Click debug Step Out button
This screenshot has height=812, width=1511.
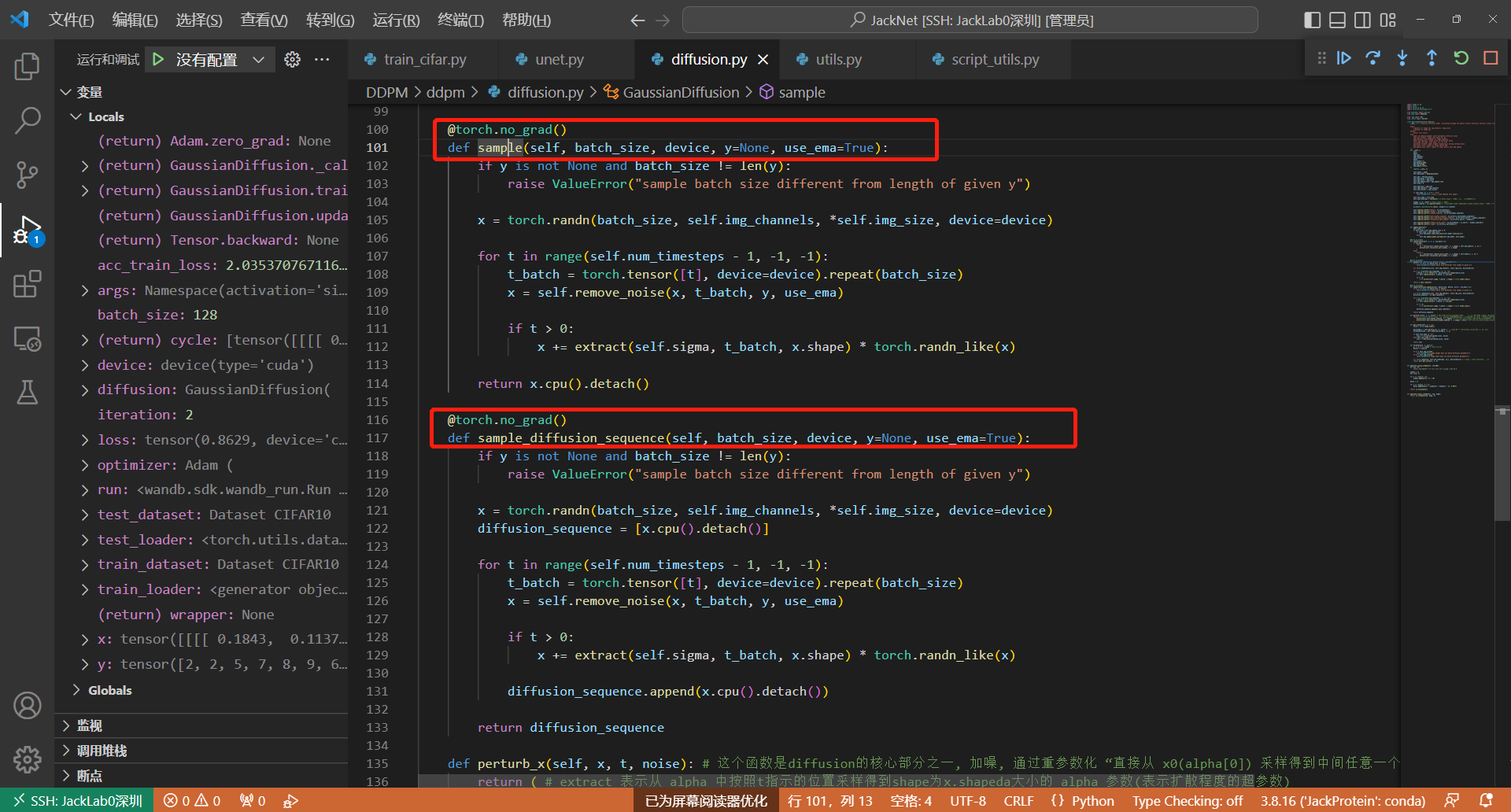click(x=1432, y=58)
